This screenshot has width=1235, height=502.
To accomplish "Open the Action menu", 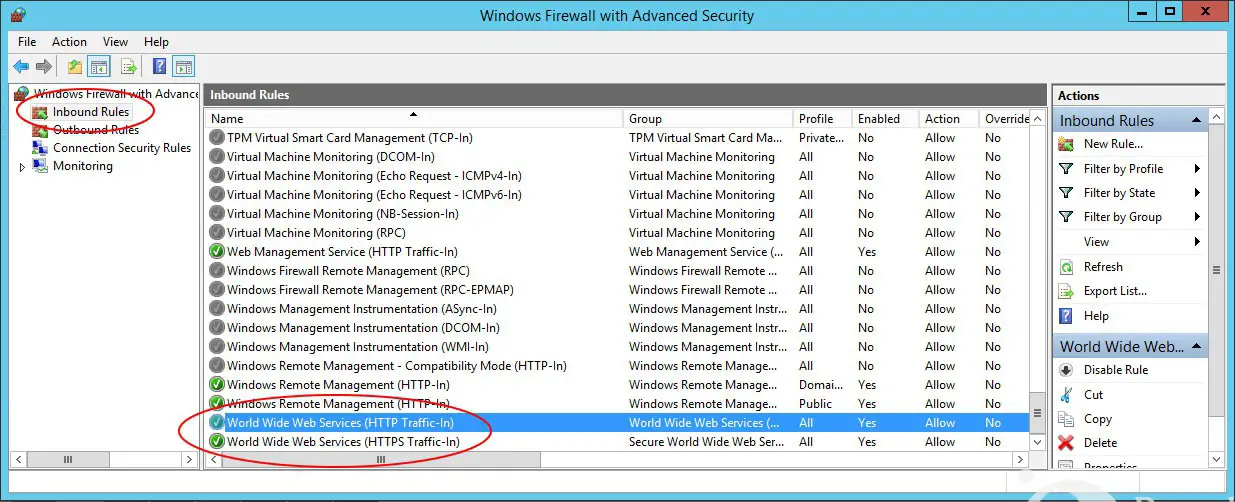I will pyautogui.click(x=69, y=42).
